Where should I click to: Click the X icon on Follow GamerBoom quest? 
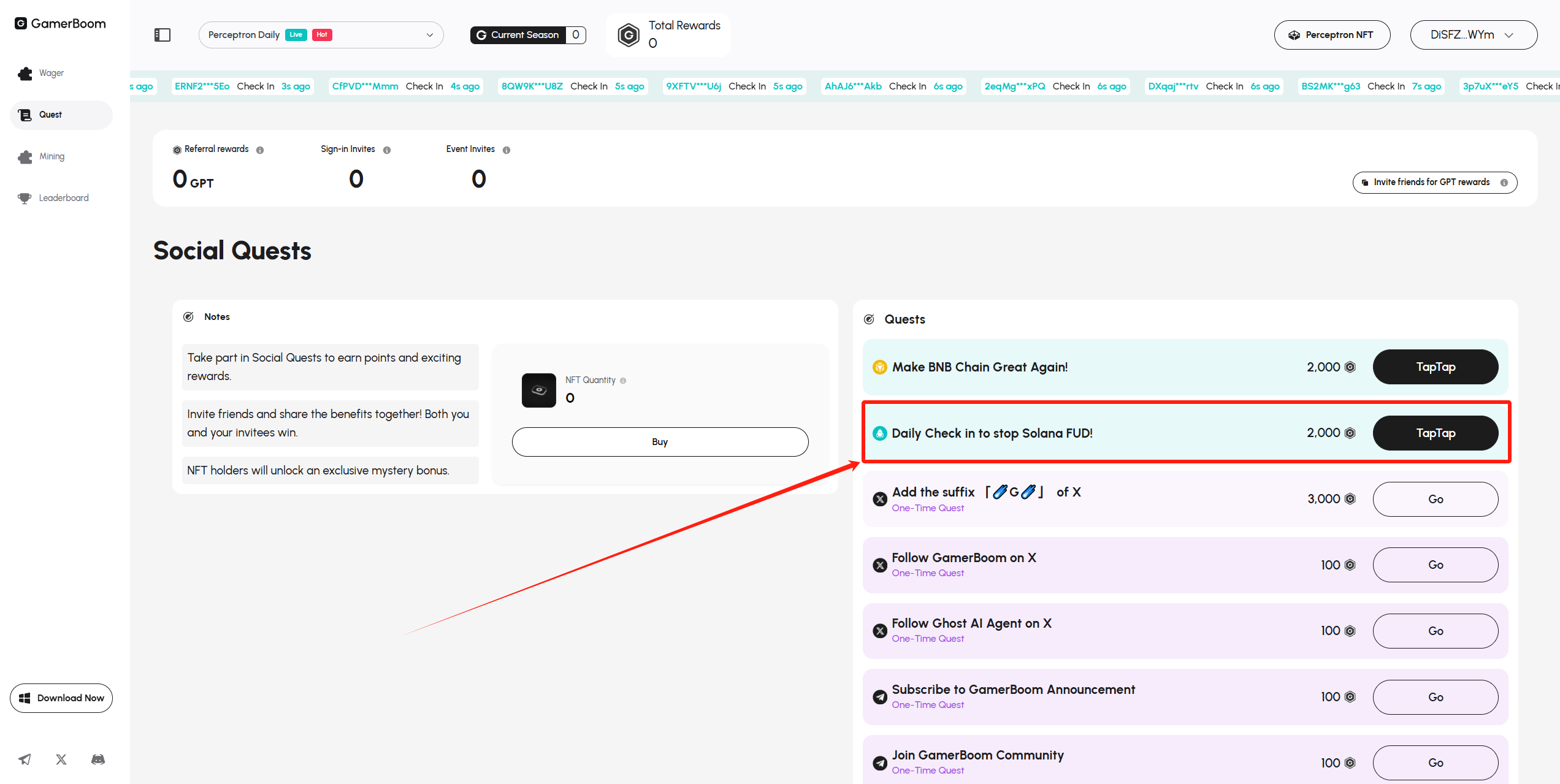pos(880,565)
